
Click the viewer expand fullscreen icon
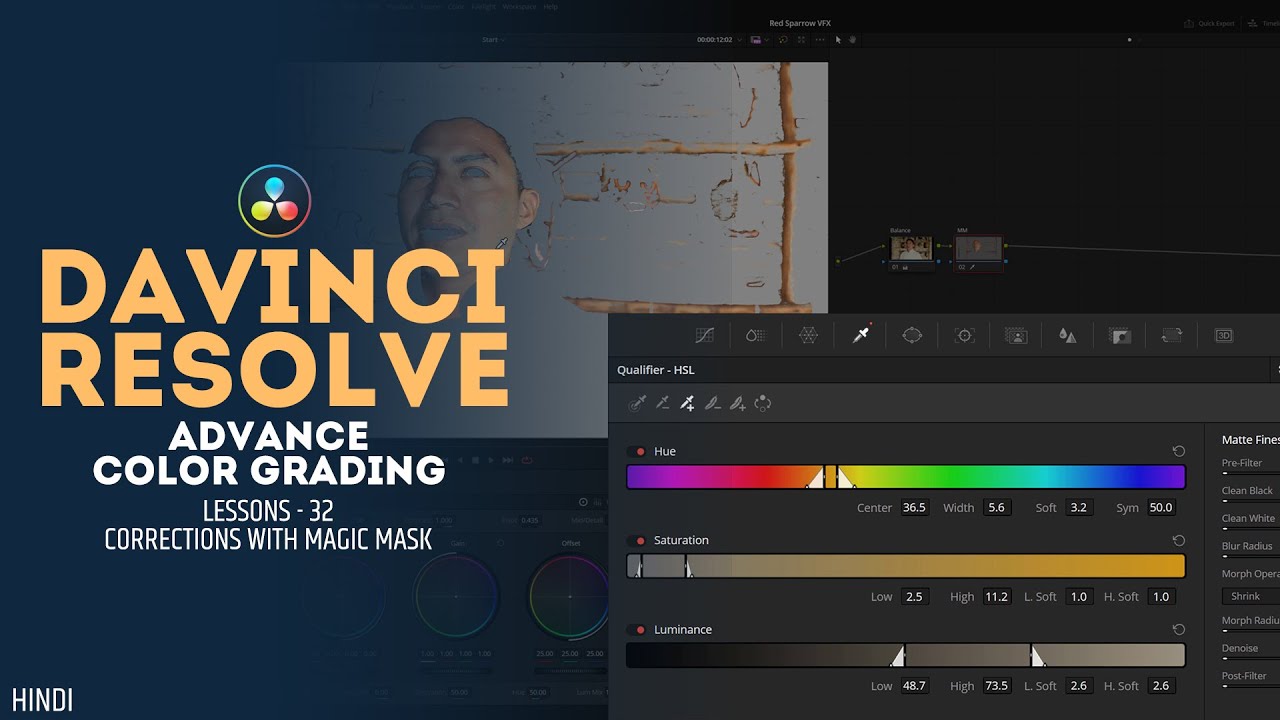tap(801, 39)
